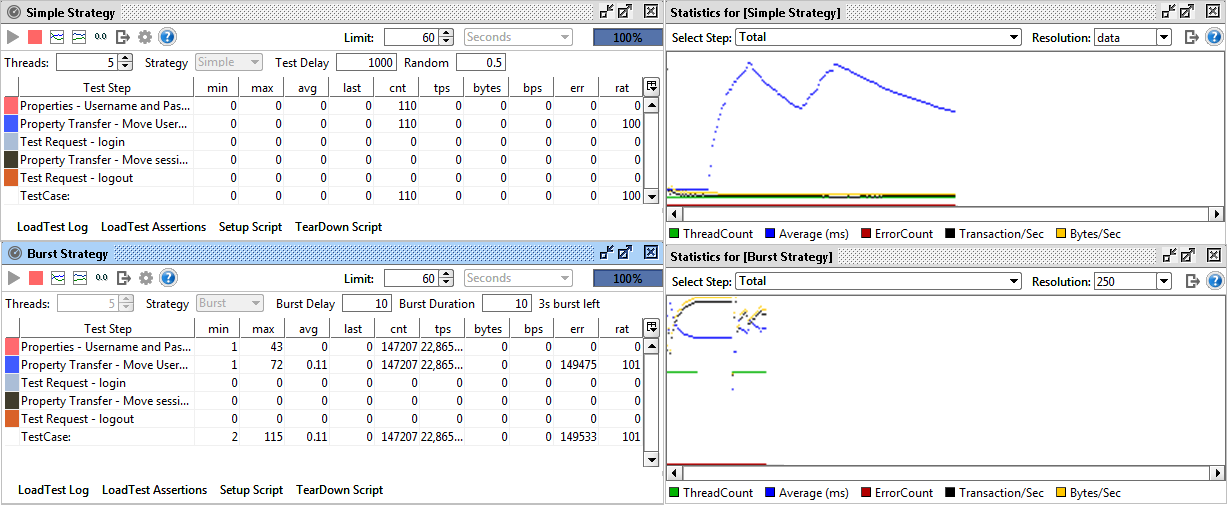Image resolution: width=1227 pixels, height=505 pixels.
Task: Open Setup Script tab in Burst Strategy
Action: tap(251, 490)
